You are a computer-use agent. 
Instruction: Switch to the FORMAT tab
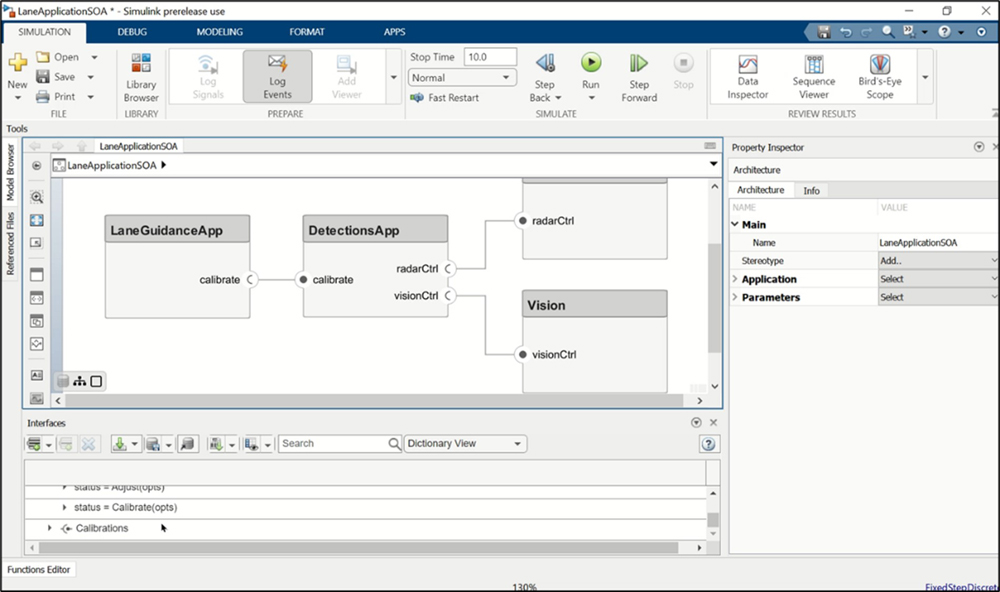click(307, 32)
